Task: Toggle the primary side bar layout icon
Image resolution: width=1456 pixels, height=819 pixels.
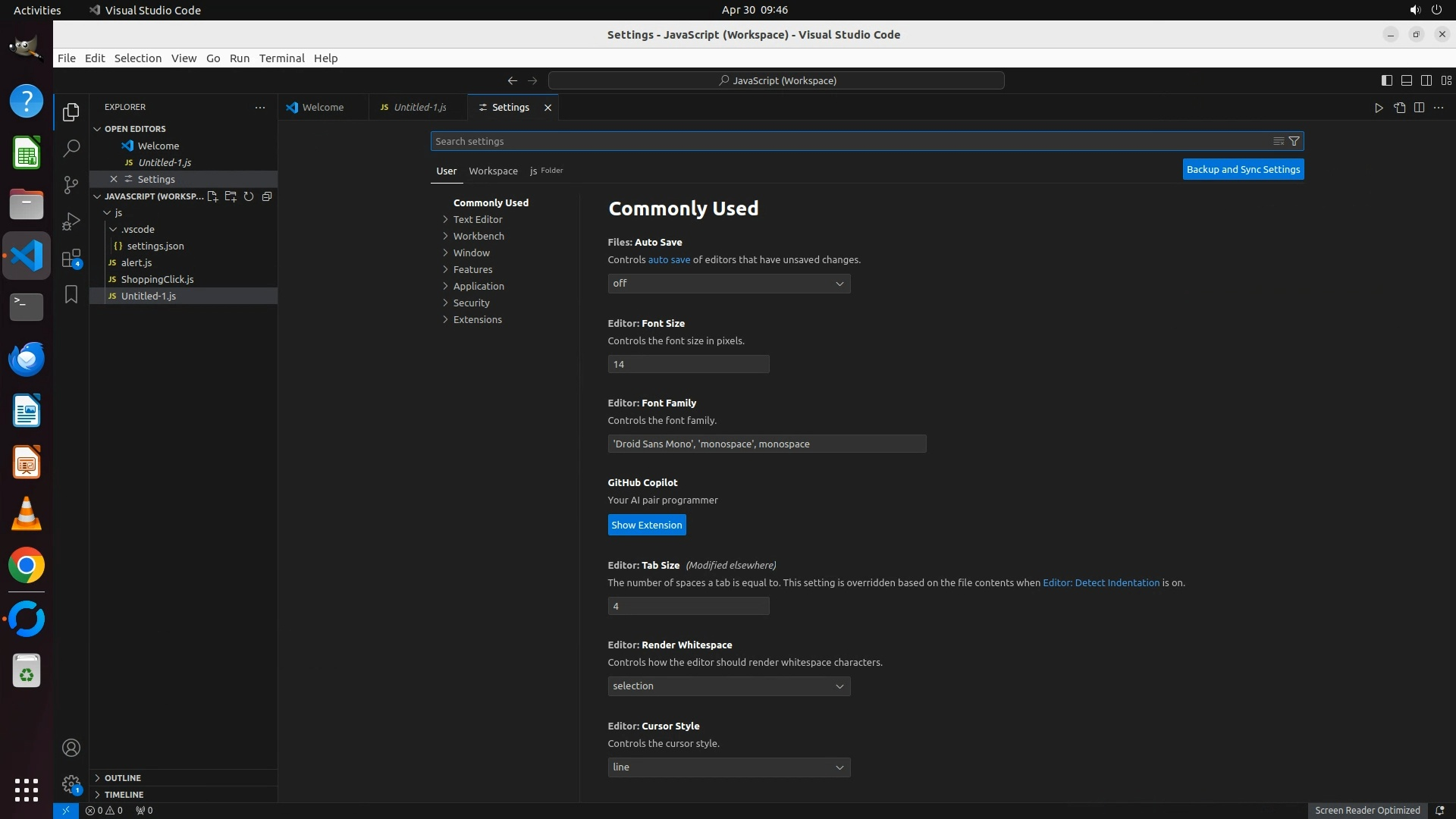Action: coord(1386,80)
